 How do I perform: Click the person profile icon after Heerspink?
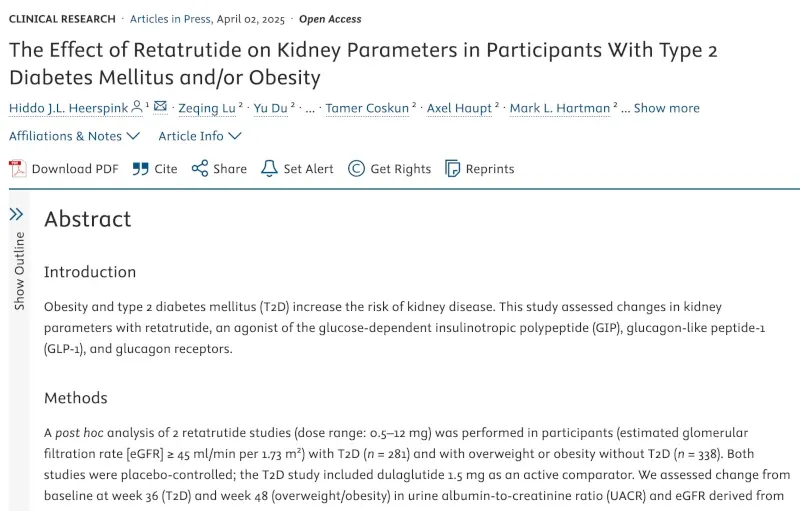pyautogui.click(x=137, y=107)
